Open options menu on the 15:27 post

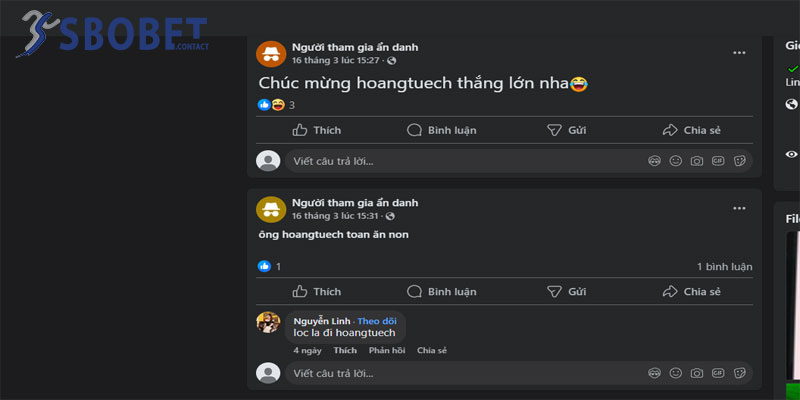tap(739, 53)
